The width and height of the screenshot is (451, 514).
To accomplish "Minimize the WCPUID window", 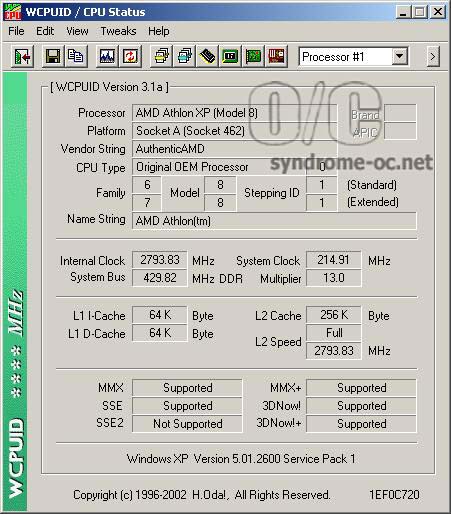I will (x=403, y=12).
